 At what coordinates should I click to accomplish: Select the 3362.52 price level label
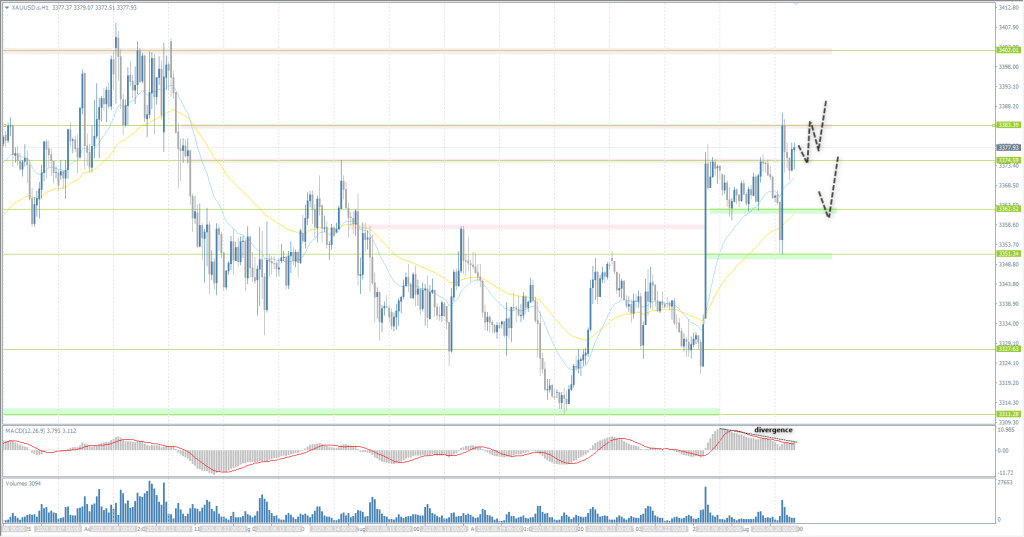point(1007,209)
